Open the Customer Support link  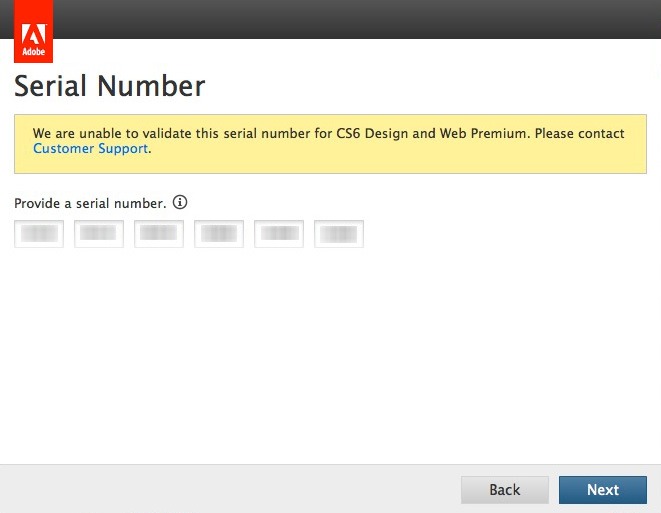coord(90,149)
